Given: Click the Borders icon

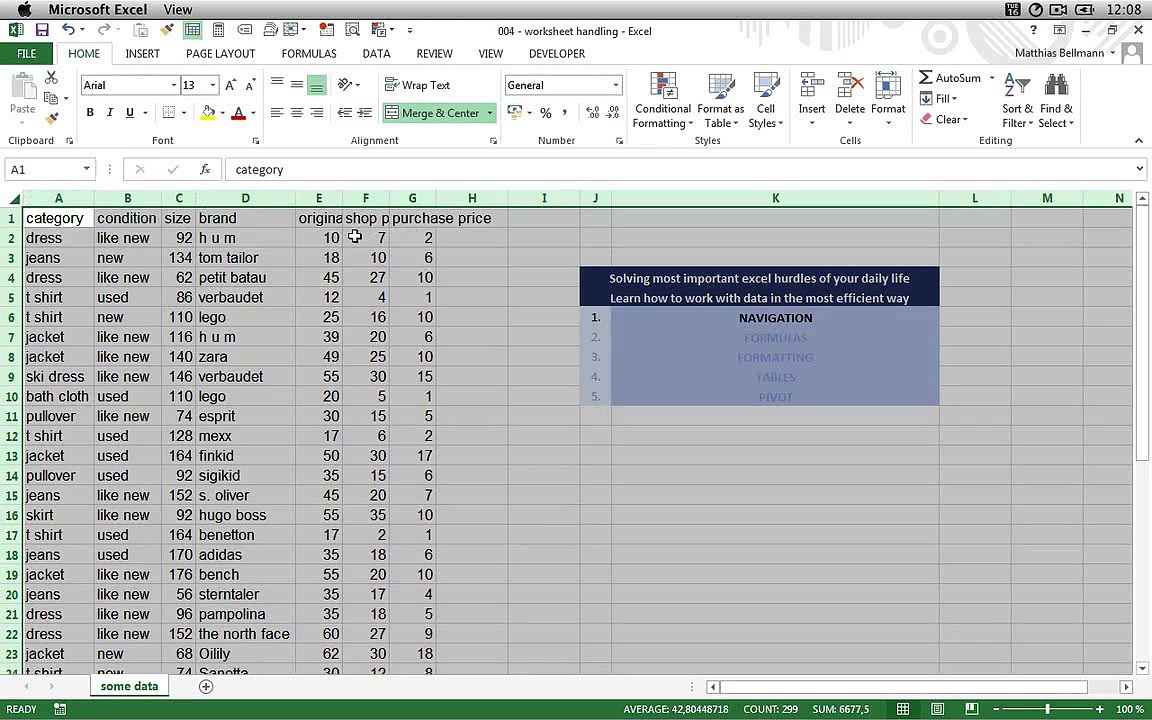Looking at the screenshot, I should pyautogui.click(x=169, y=112).
